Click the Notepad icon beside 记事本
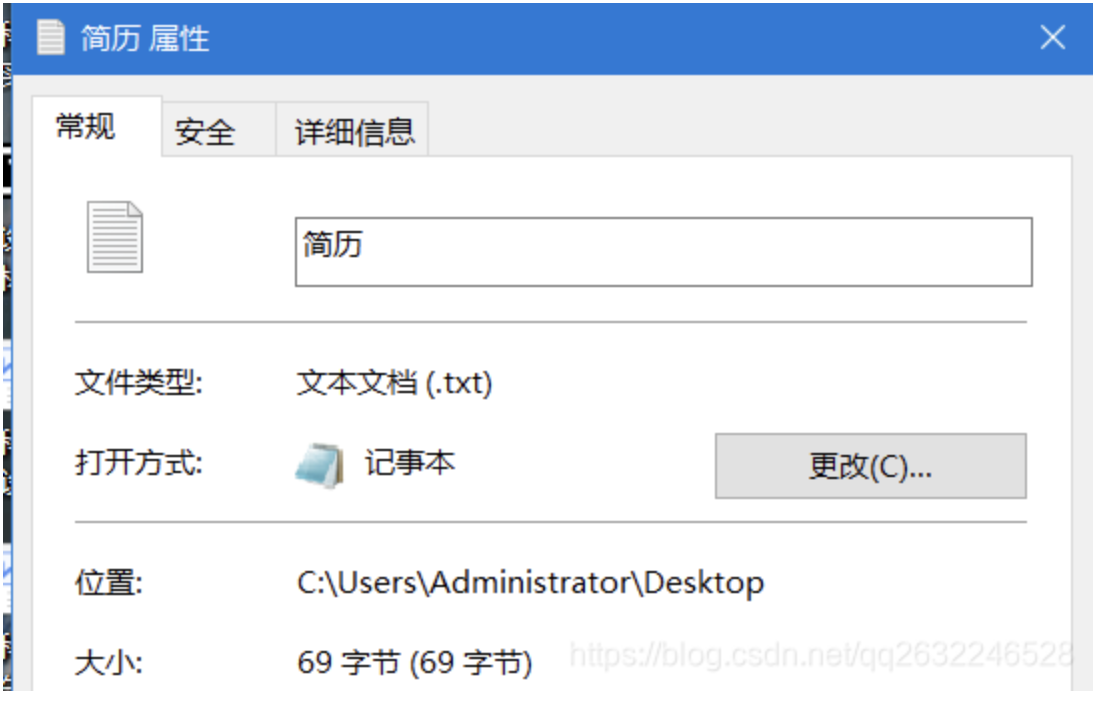Viewport: 1096px width, 710px height. (319, 464)
